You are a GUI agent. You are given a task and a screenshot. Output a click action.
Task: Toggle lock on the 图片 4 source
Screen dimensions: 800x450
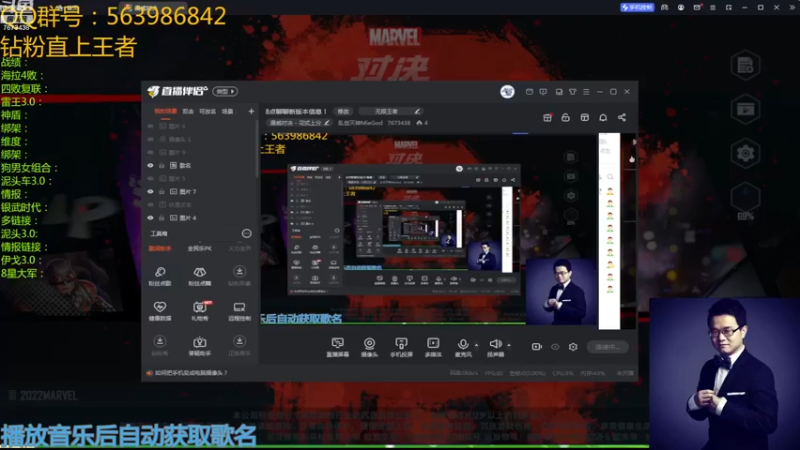162,218
